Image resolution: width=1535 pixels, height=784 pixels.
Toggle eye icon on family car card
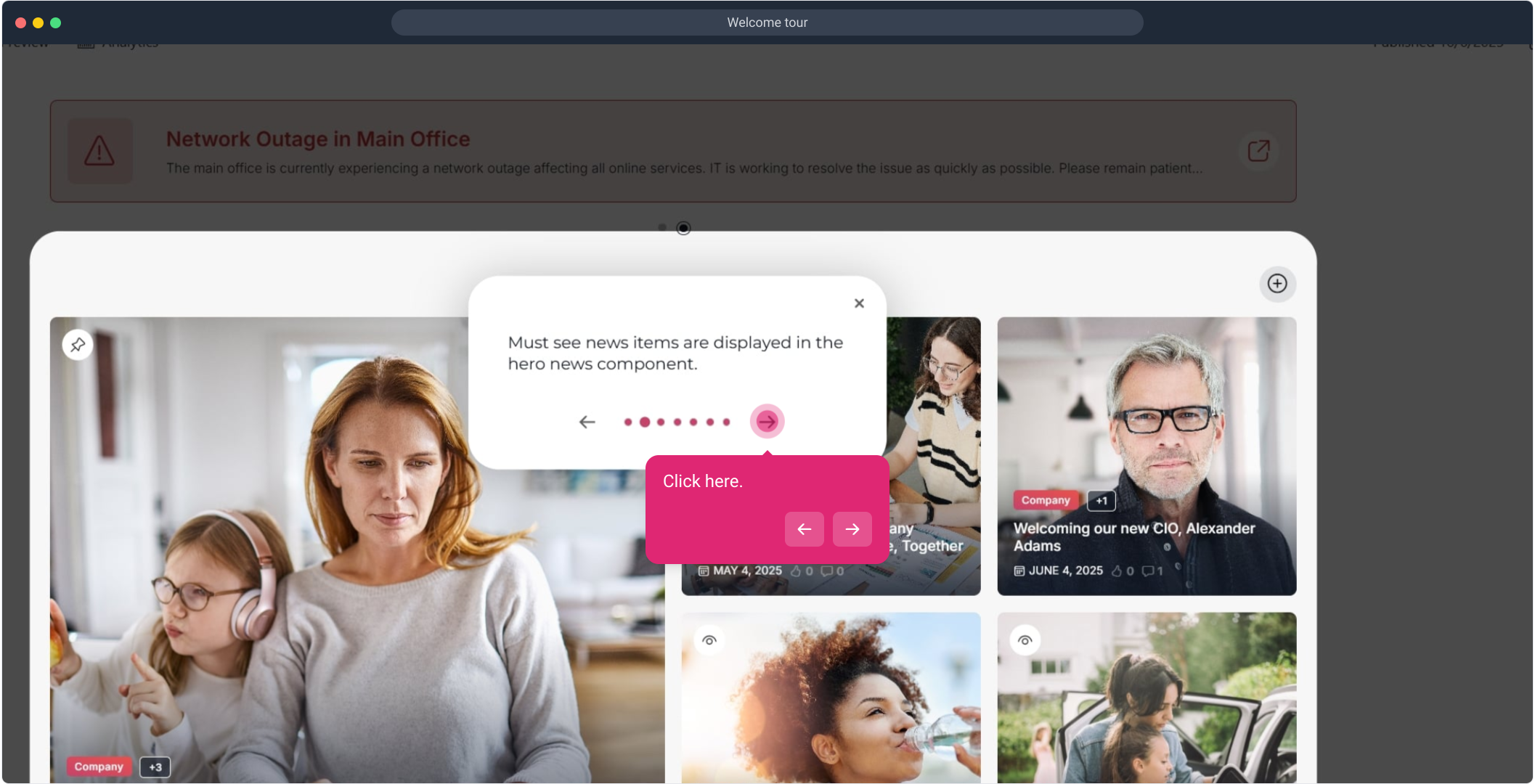[x=1025, y=640]
